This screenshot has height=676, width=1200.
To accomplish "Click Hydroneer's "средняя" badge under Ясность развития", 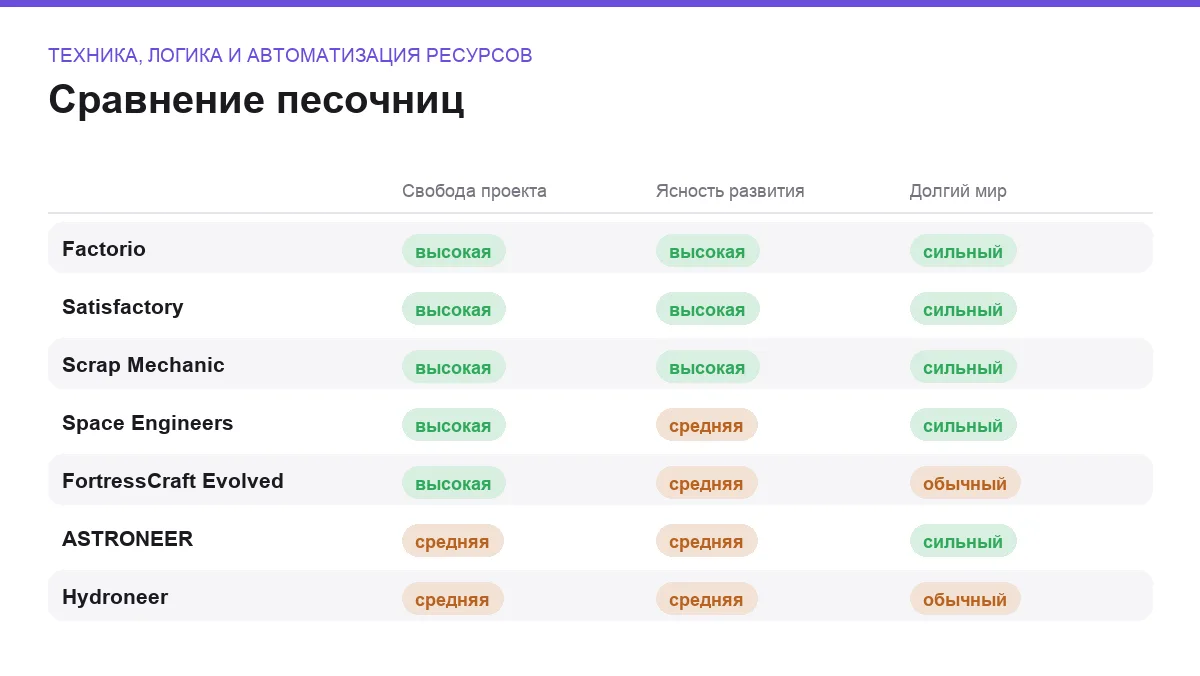I will click(707, 599).
